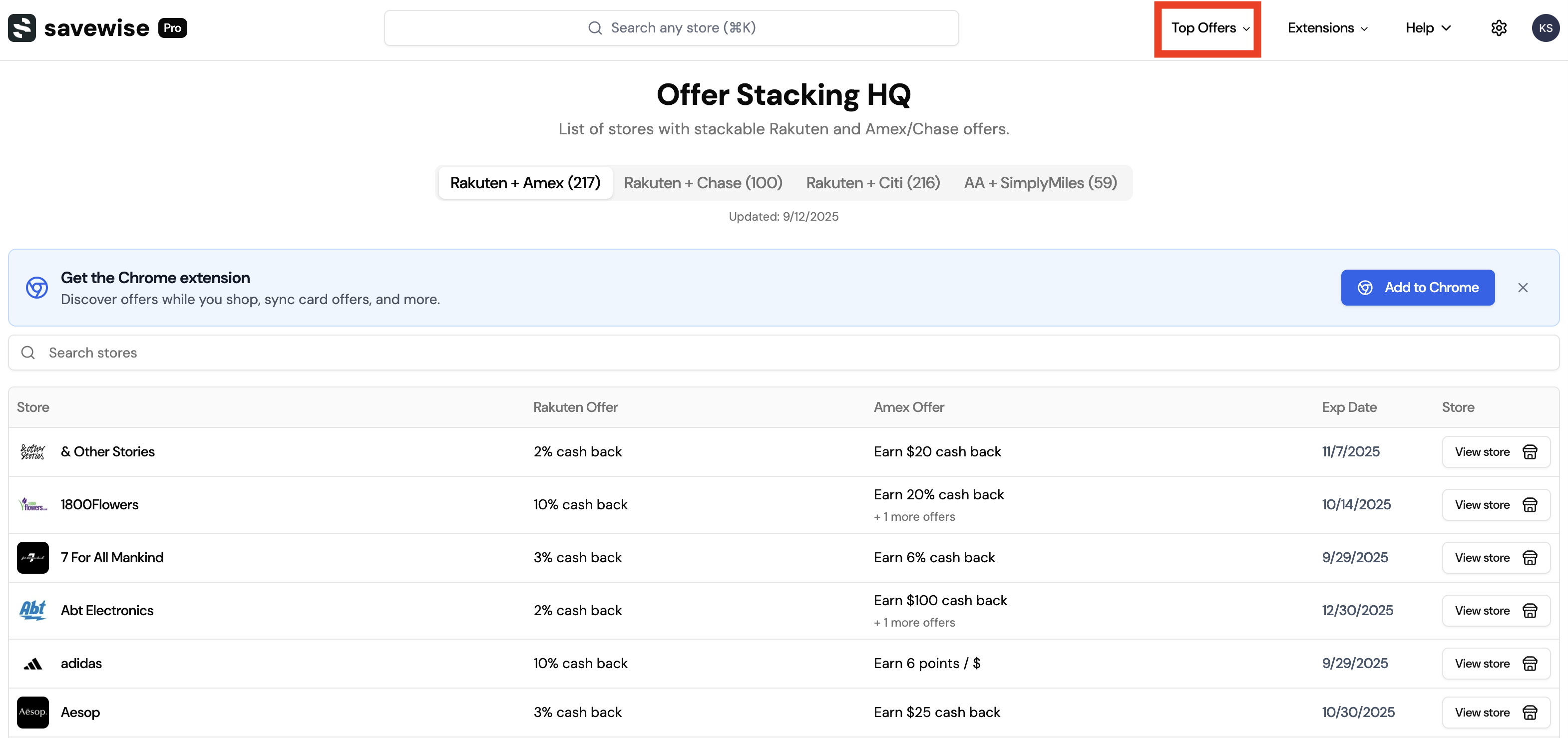
Task: View store for & Other Stories
Action: (1496, 451)
